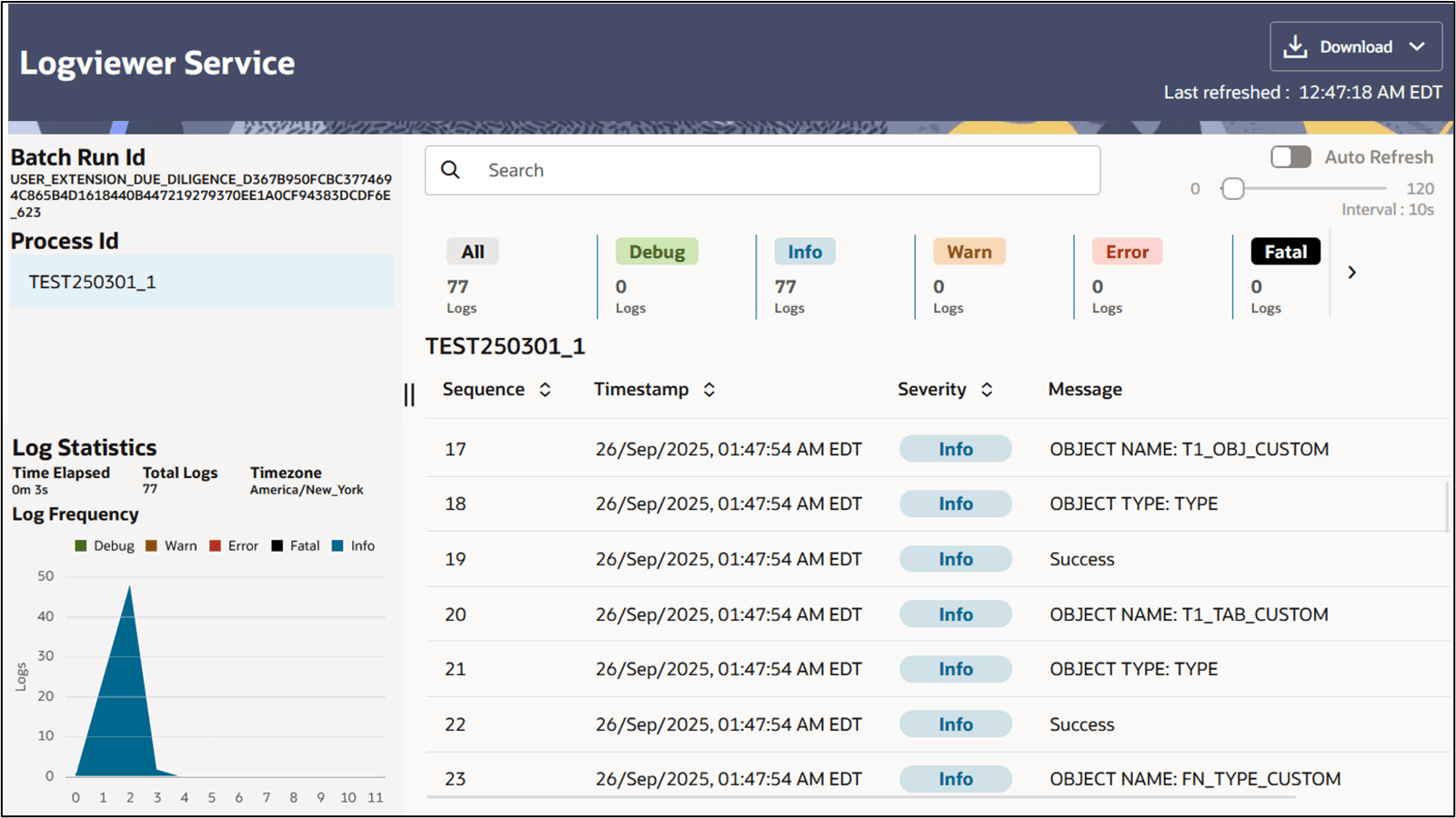
Task: Switch to the Fatal severity filter
Action: coord(1284,251)
